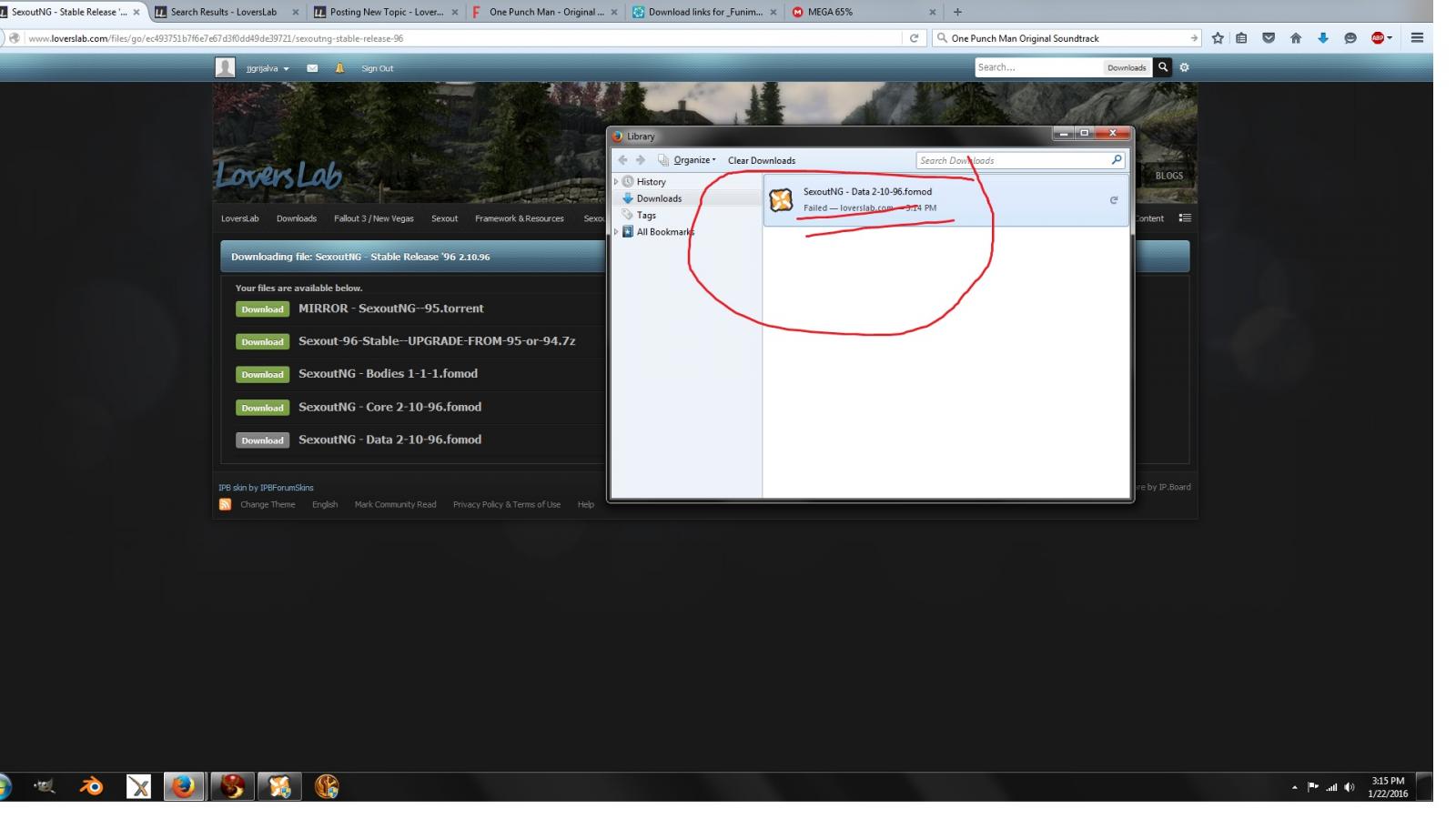Show bookmarks list icon in toolbar
Viewport: 1456px width, 819px height.
[x=1241, y=38]
